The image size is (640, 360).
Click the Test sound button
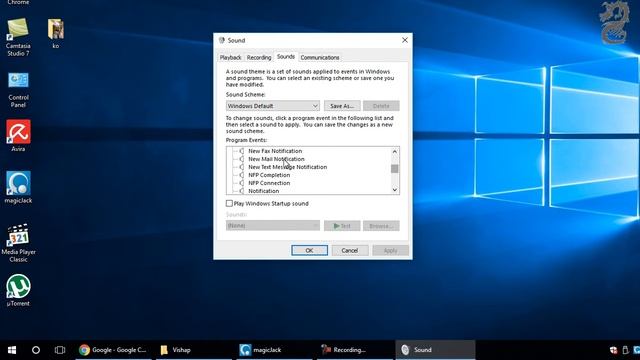click(x=342, y=226)
